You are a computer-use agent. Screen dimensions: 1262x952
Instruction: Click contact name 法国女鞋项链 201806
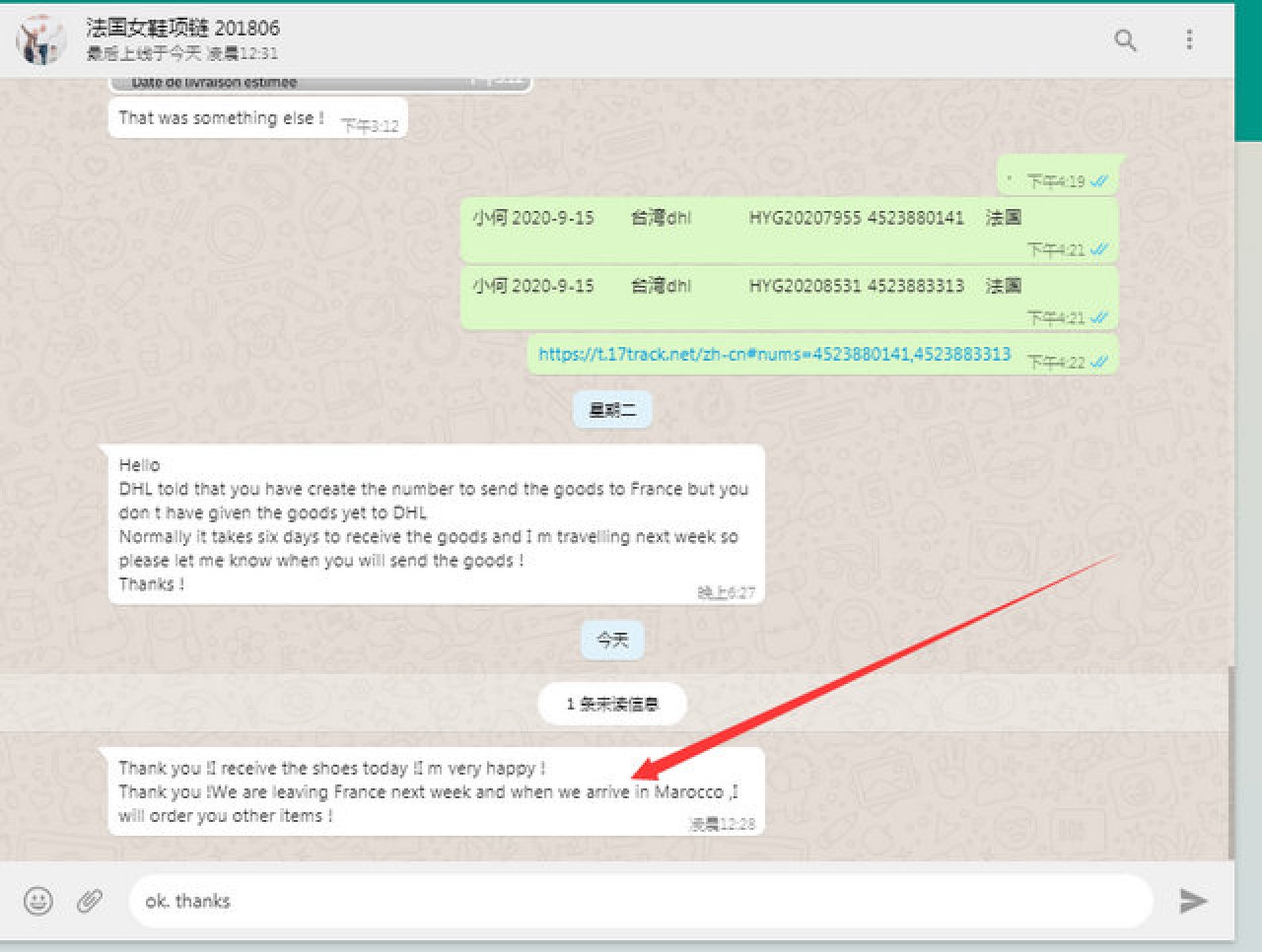[182, 28]
